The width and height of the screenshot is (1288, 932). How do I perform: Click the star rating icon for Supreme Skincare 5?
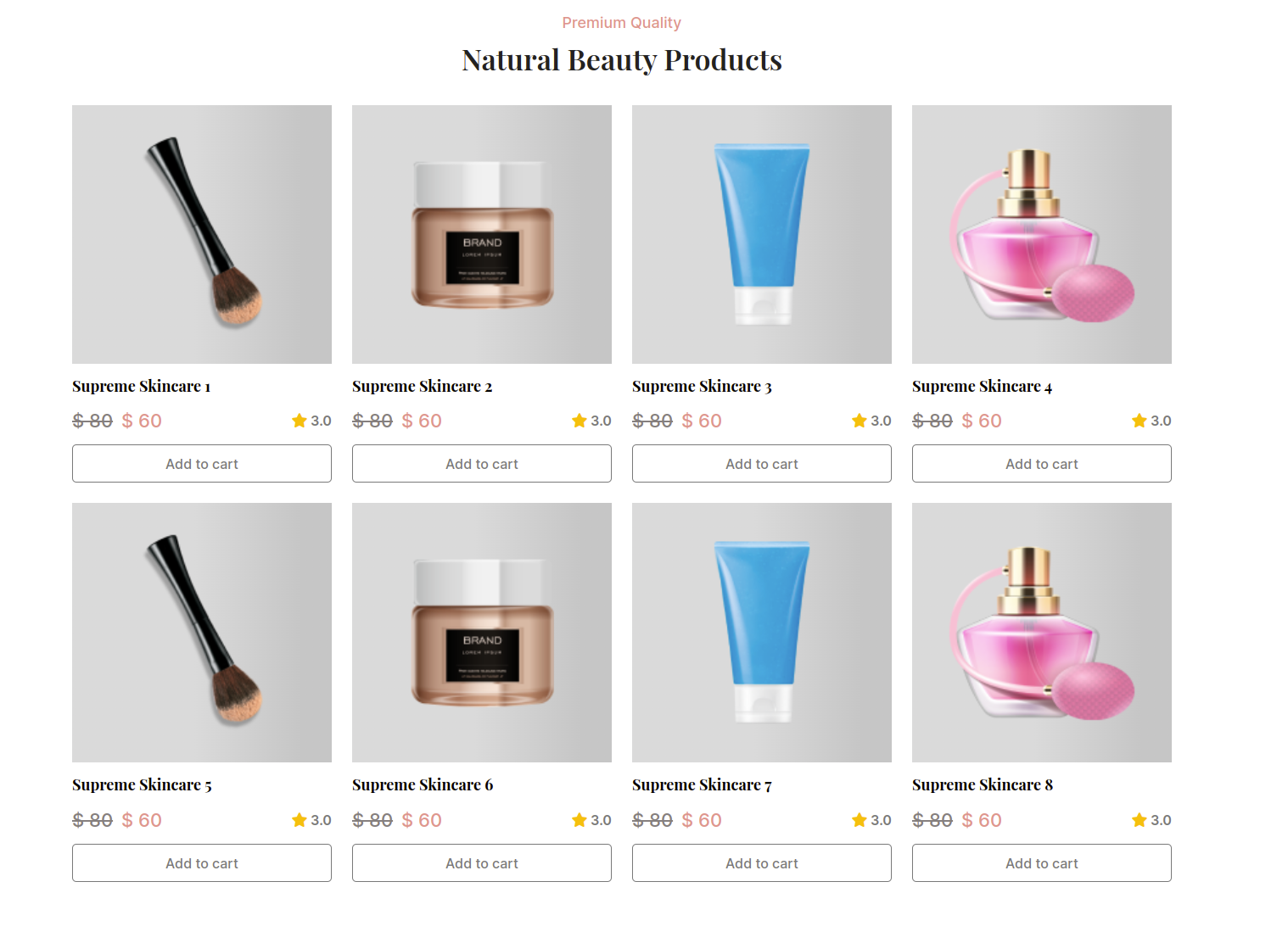299,820
